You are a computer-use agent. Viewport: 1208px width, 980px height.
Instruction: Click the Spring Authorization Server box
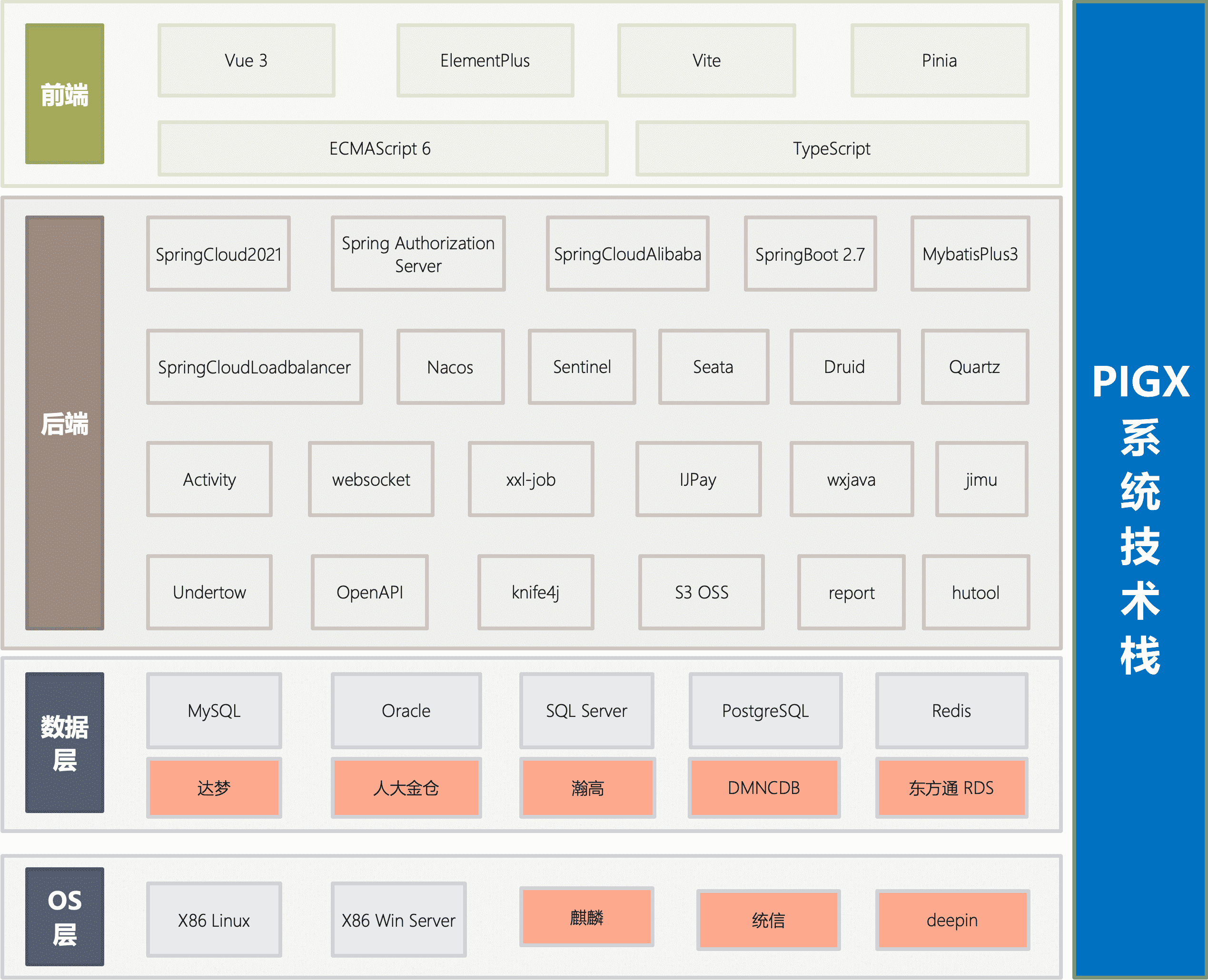pos(418,254)
